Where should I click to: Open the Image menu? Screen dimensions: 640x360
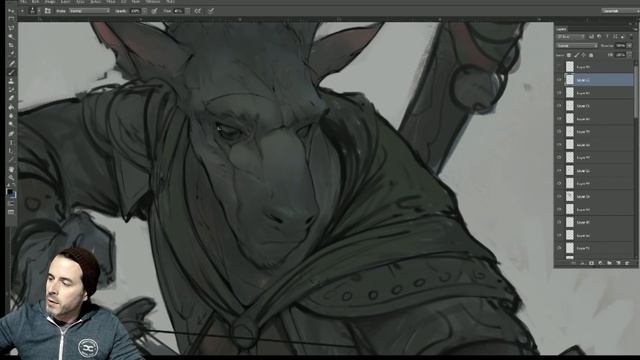tap(50, 2)
